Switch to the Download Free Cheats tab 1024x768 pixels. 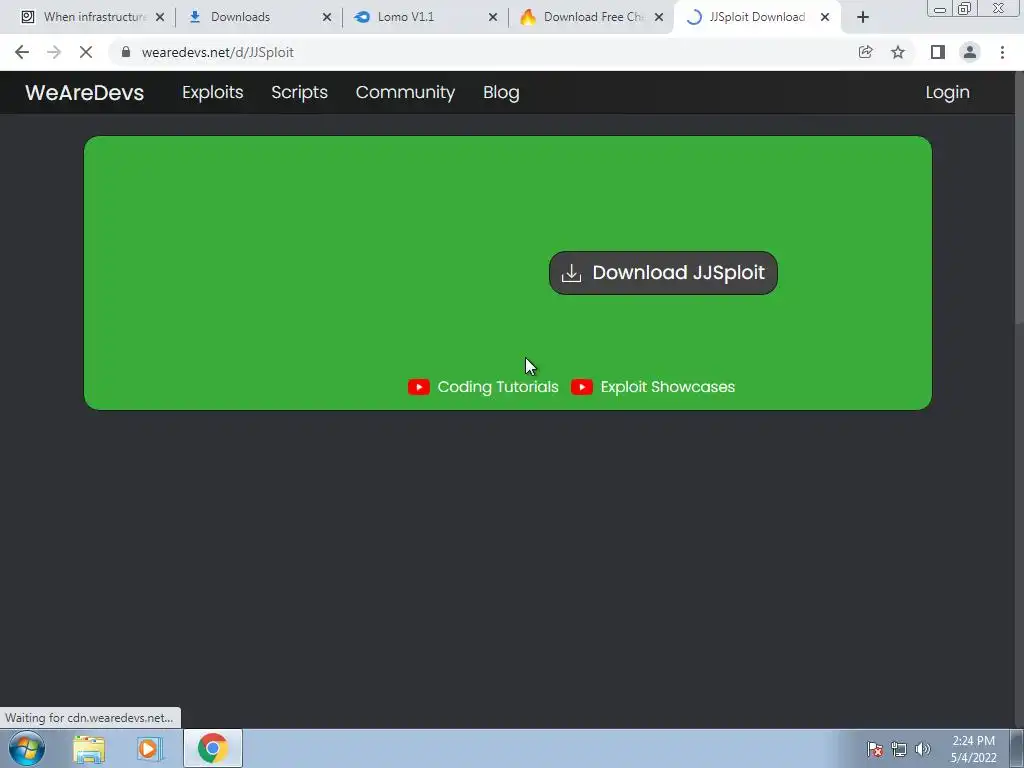[588, 17]
